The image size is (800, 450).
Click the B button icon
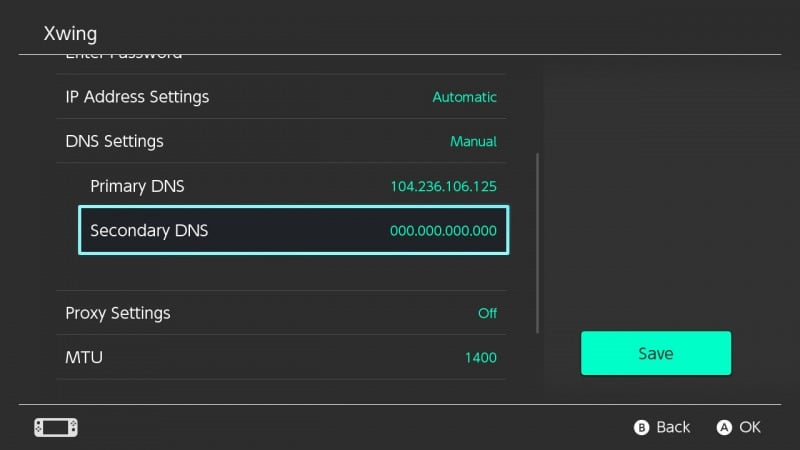(x=641, y=428)
